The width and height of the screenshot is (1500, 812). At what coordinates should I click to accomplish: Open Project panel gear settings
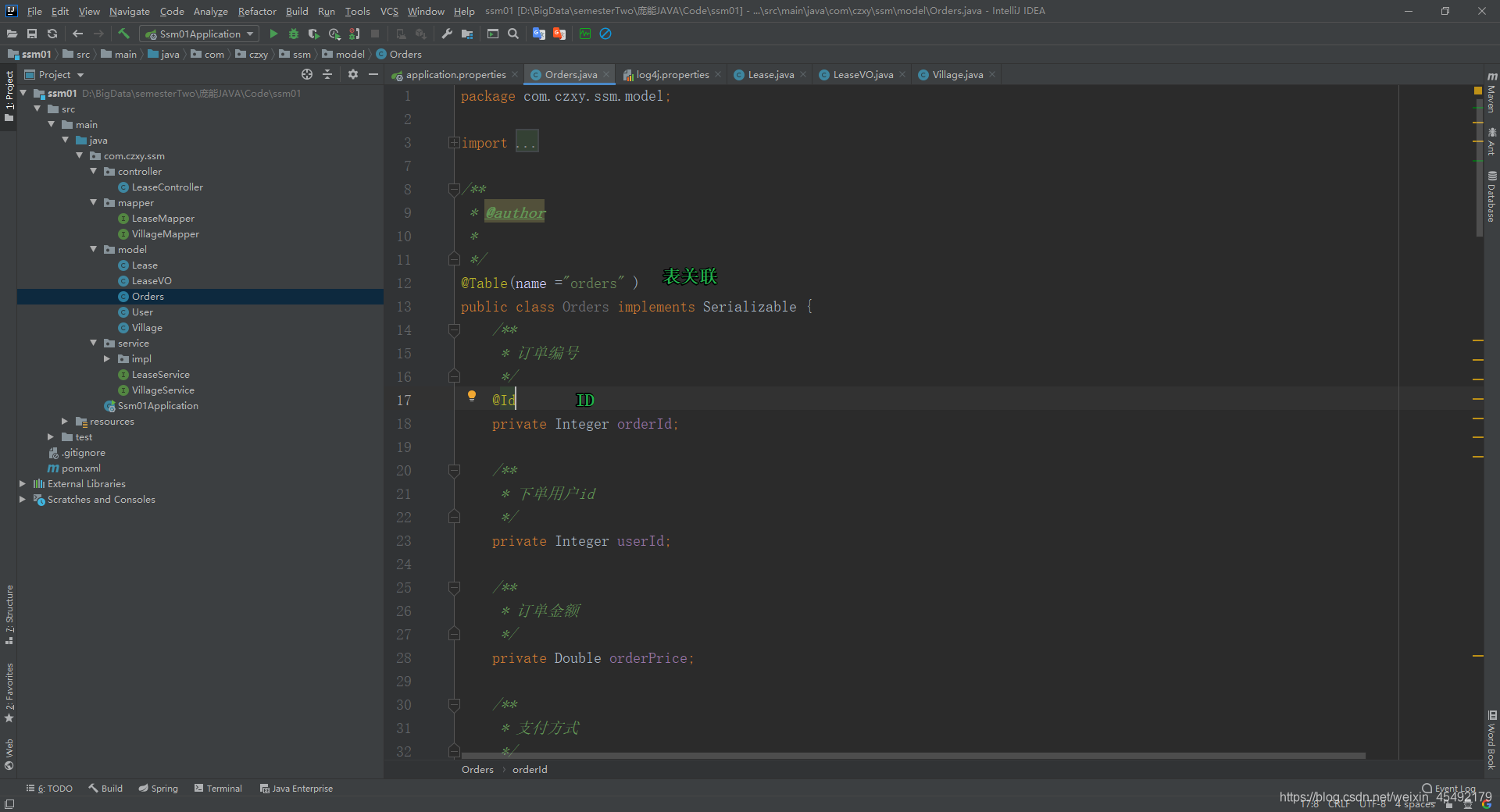[353, 74]
